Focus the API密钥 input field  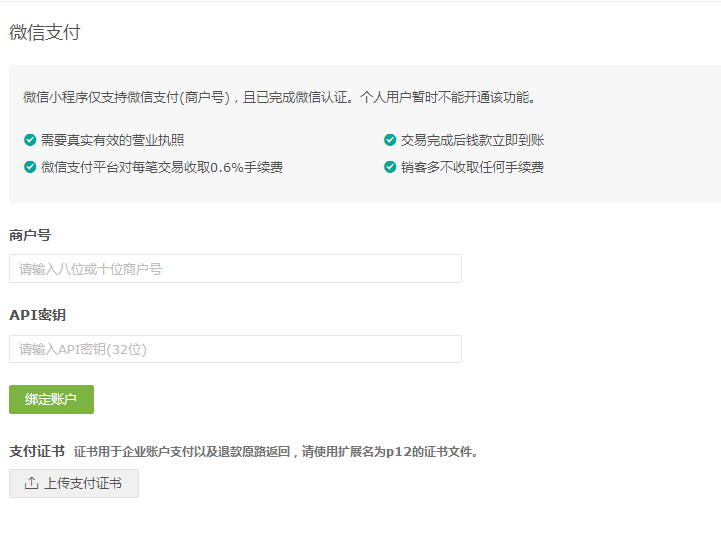point(235,349)
